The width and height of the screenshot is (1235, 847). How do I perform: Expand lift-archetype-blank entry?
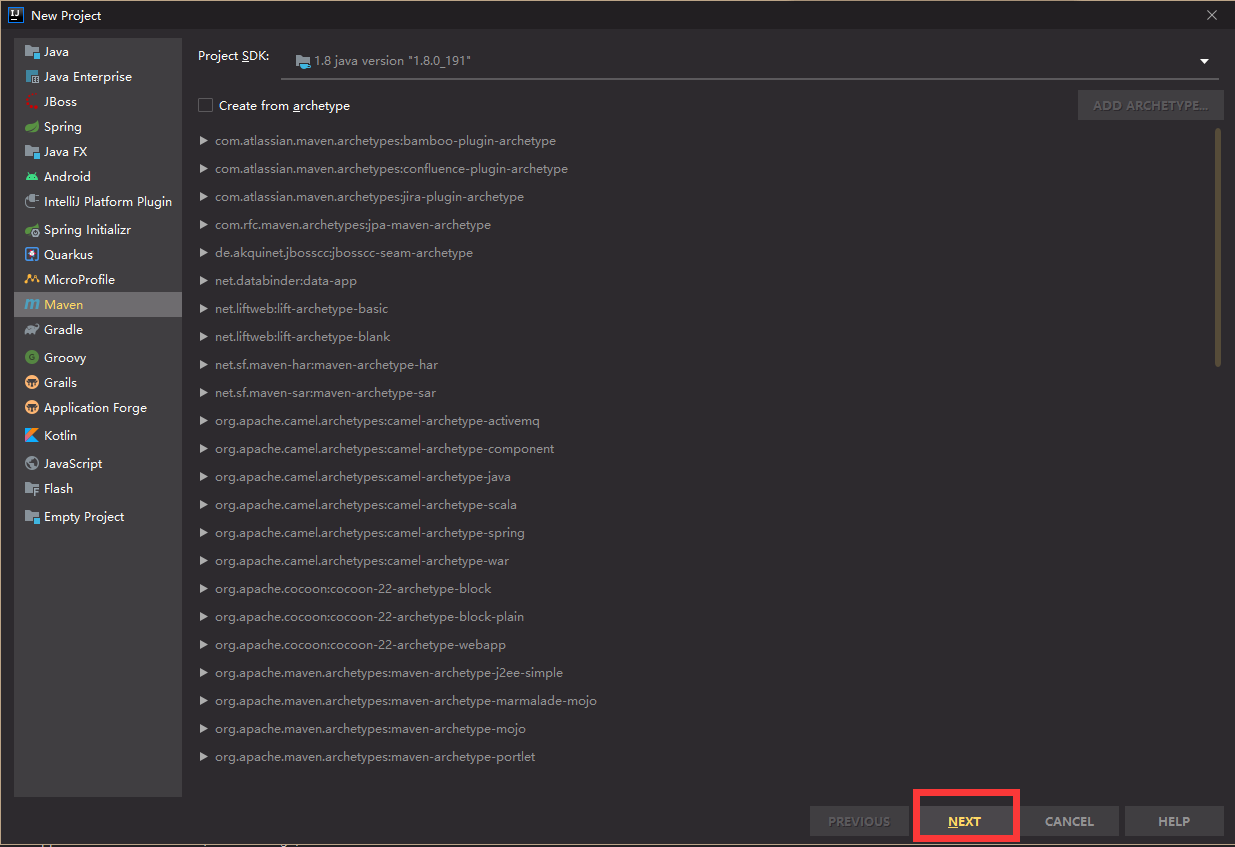click(x=204, y=337)
